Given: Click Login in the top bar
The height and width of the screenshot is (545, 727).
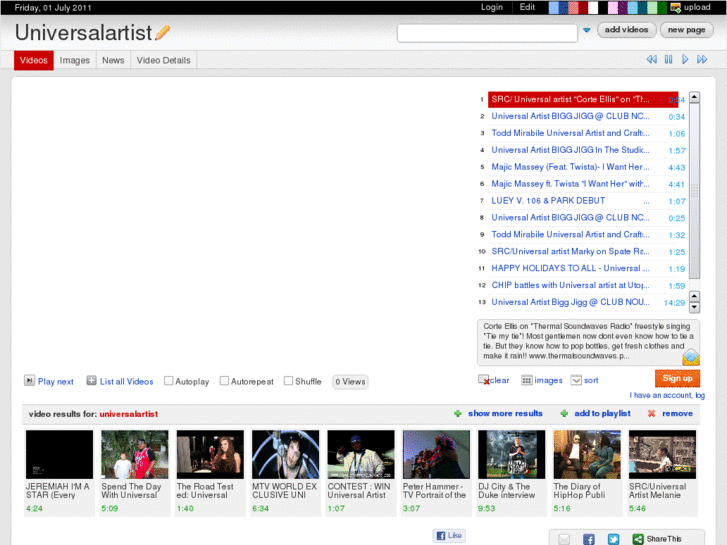Looking at the screenshot, I should [x=491, y=7].
